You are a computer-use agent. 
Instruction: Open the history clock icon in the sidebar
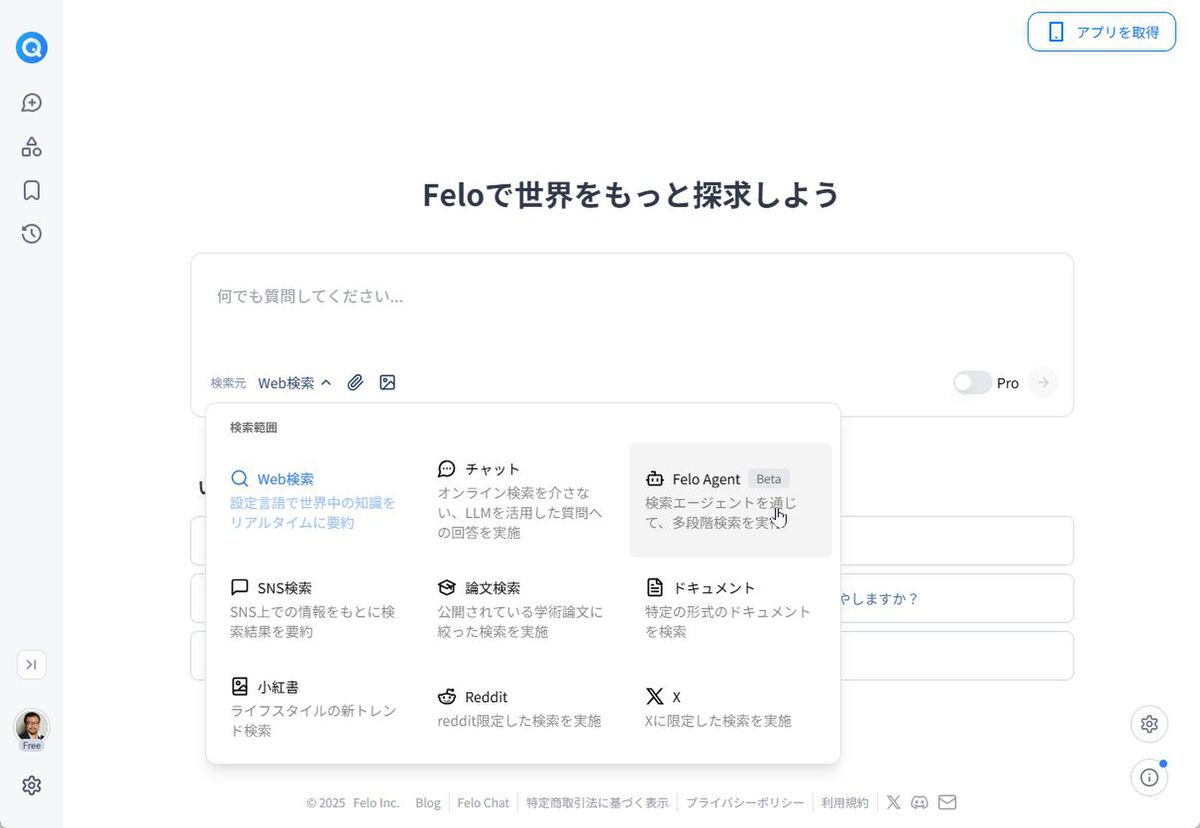(x=32, y=234)
